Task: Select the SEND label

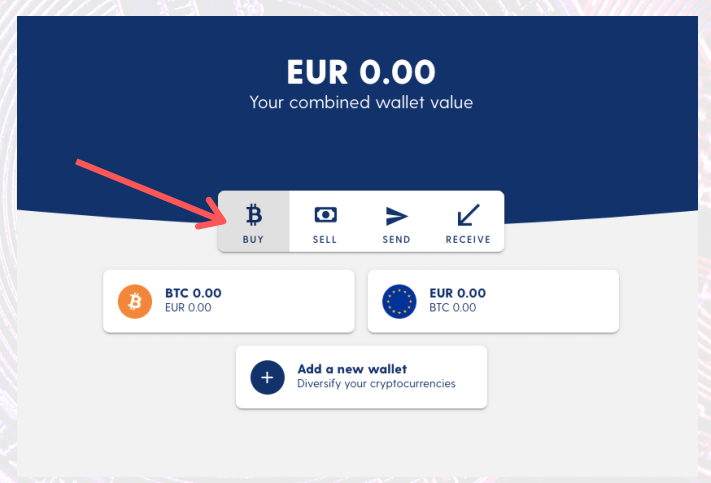Action: [396, 239]
